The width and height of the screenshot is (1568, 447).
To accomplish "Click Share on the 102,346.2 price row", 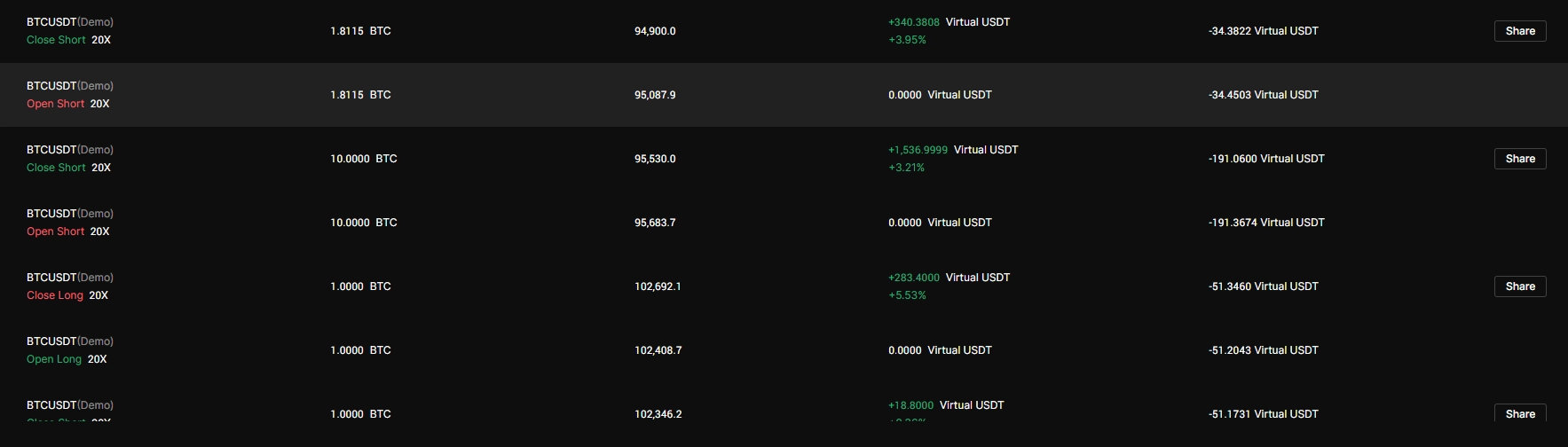I will point(1519,413).
